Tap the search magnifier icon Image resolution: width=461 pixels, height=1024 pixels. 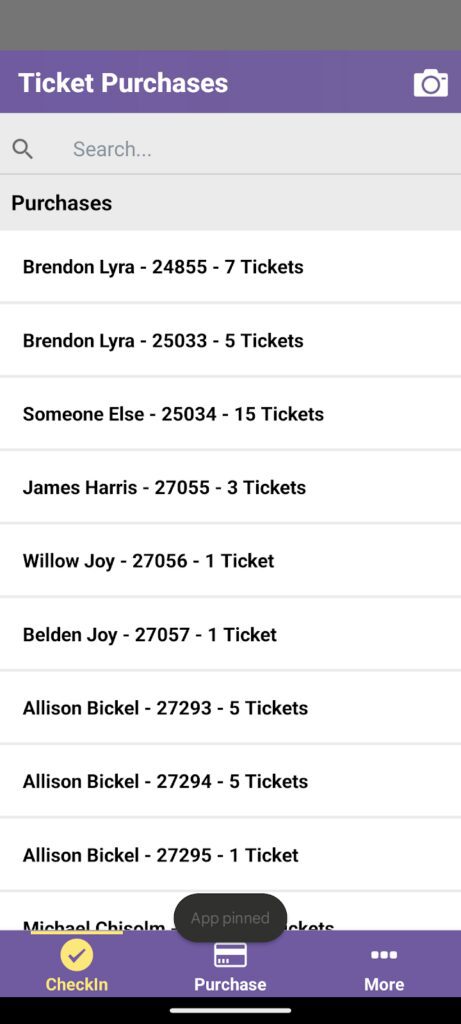pyautogui.click(x=23, y=149)
